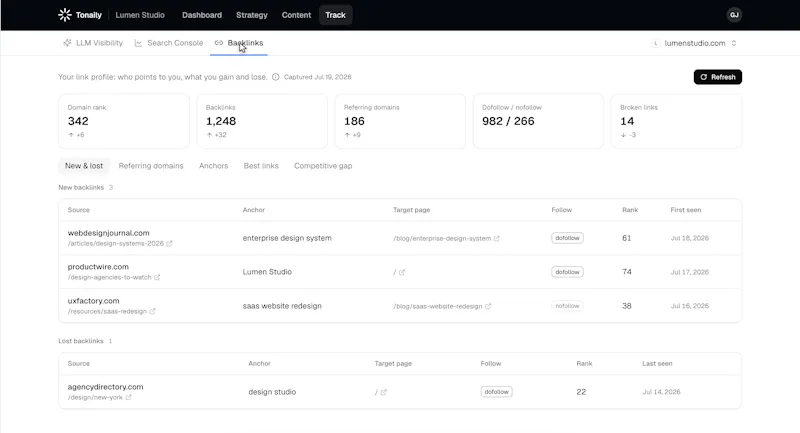Click the Backlinks chain link icon

tap(219, 43)
